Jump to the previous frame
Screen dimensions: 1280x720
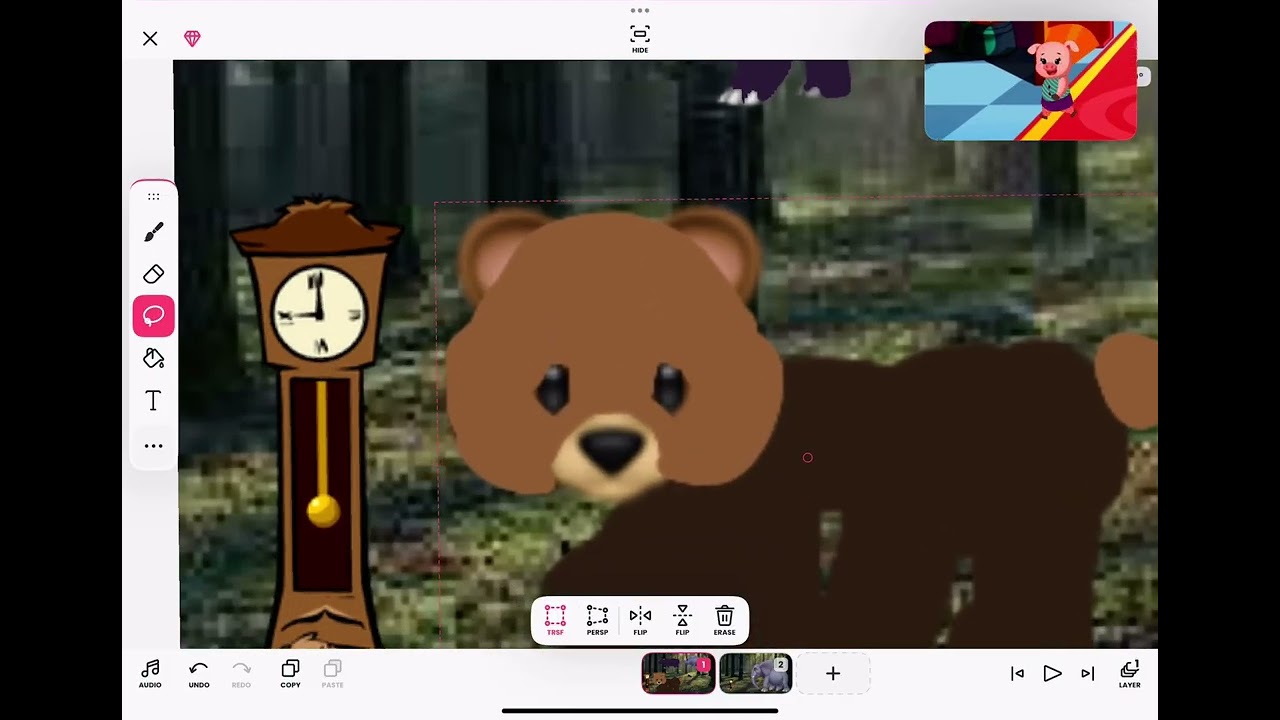(1017, 674)
